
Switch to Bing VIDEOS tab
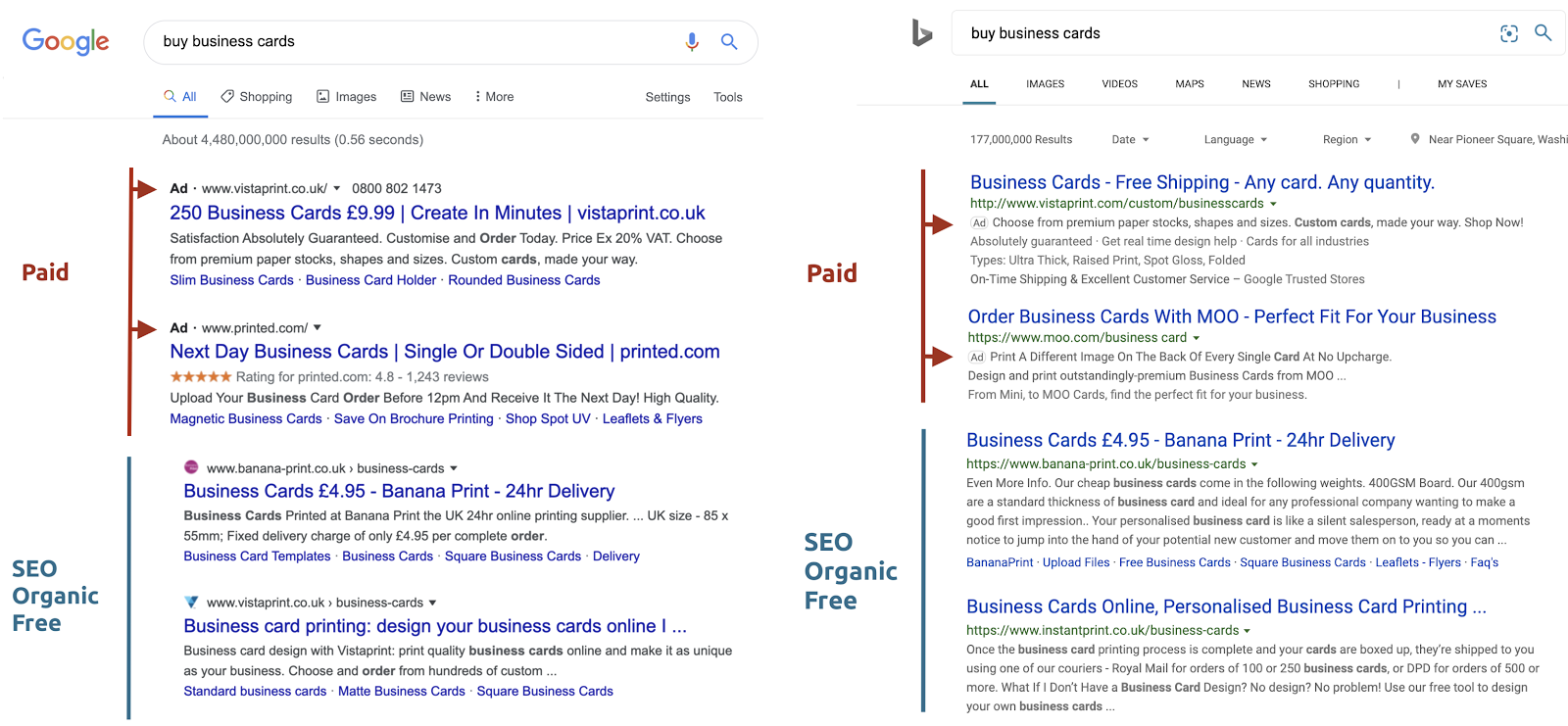point(1120,84)
